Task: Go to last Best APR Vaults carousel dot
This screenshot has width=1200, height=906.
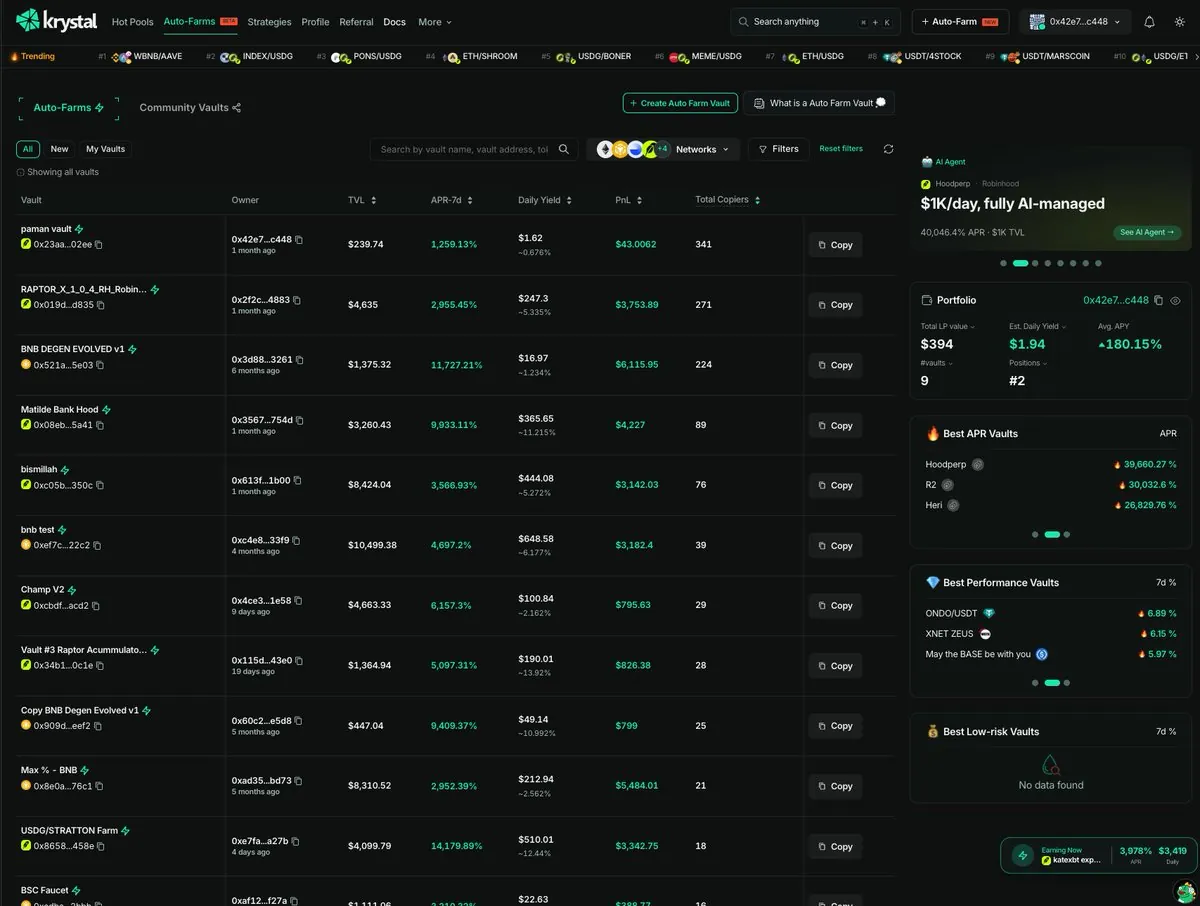Action: pos(1067,535)
